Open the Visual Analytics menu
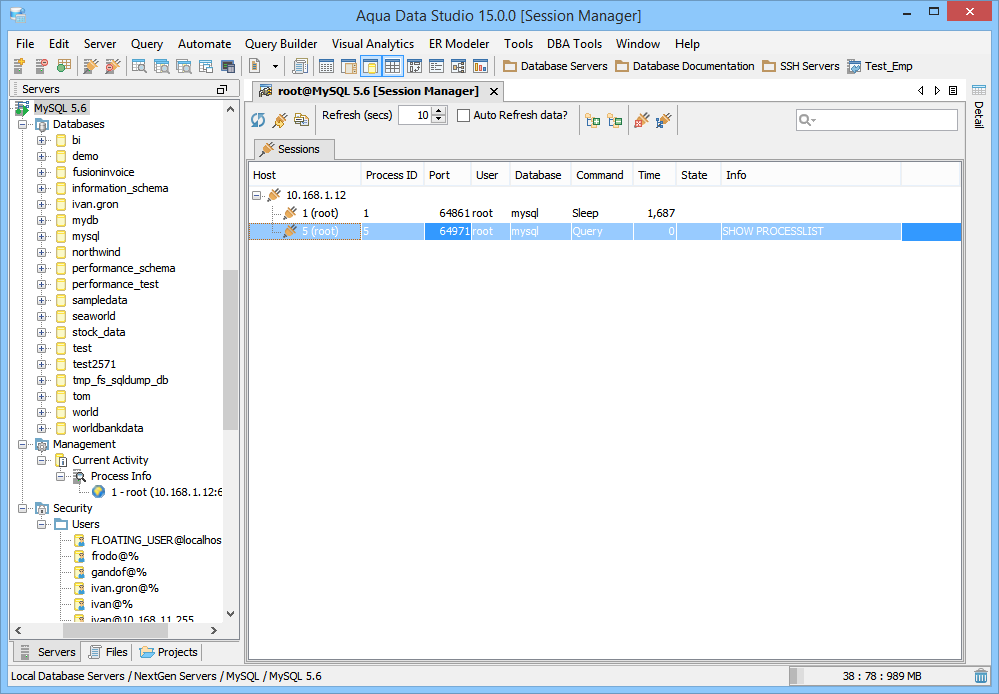999x694 pixels. [373, 44]
